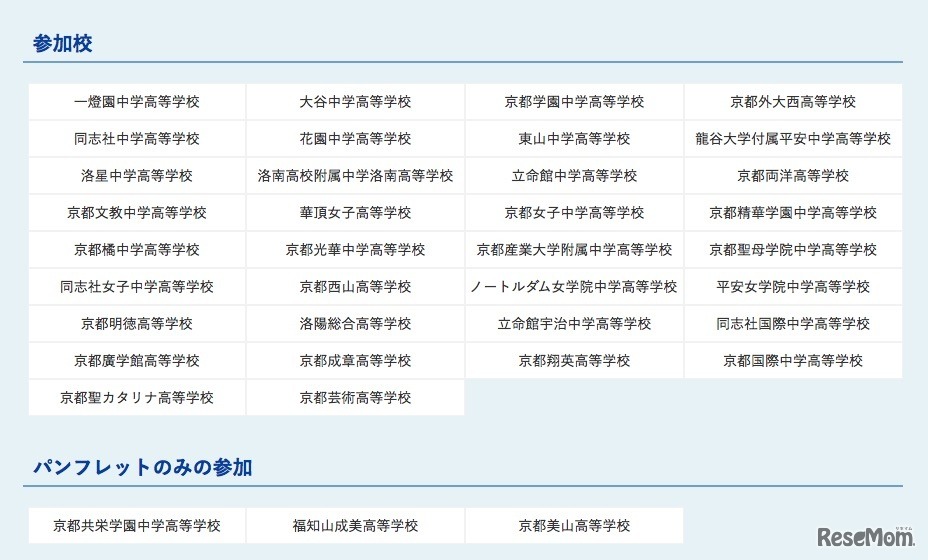Image resolution: width=928 pixels, height=560 pixels.
Task: Click ノートルダム女学院中学高等学校 cell
Action: click(574, 287)
